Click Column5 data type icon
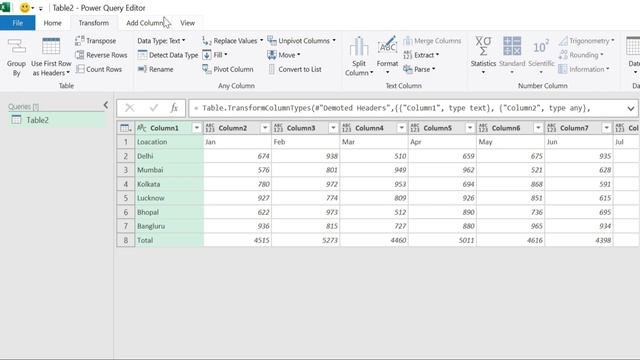Viewport: 640px width, 360px height. 415,128
